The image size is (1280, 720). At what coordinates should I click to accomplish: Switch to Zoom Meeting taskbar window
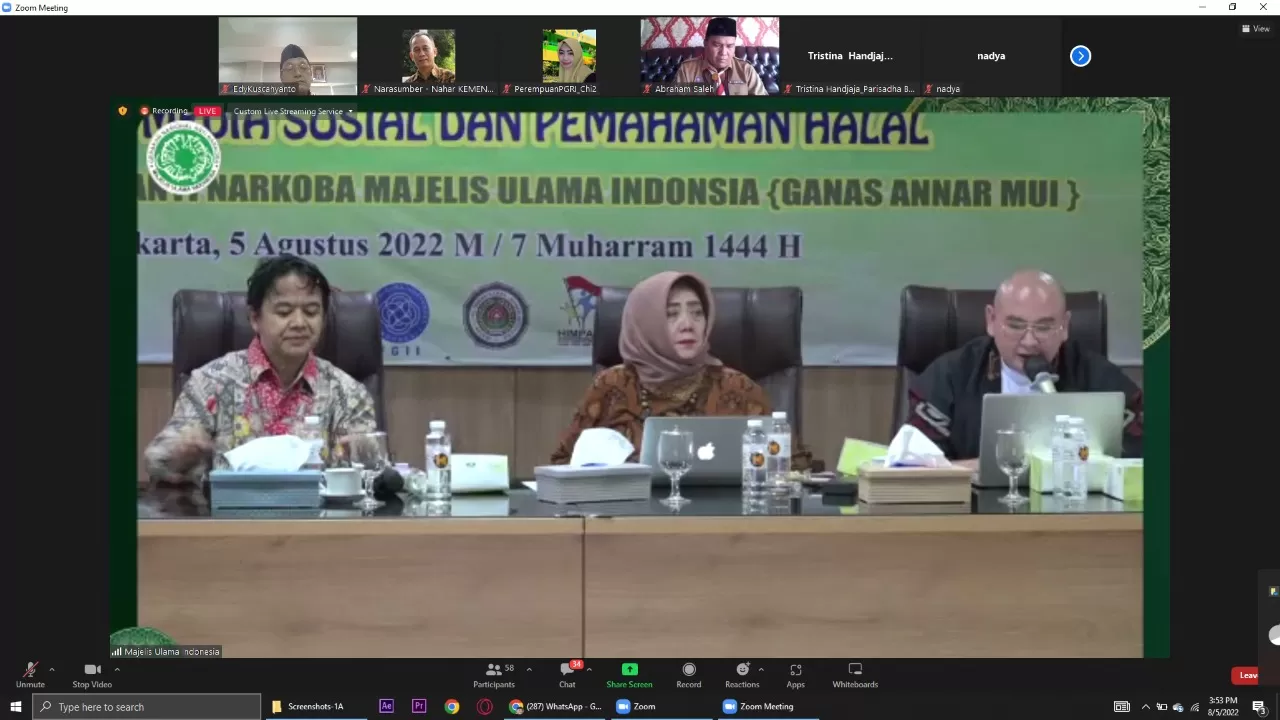[767, 706]
